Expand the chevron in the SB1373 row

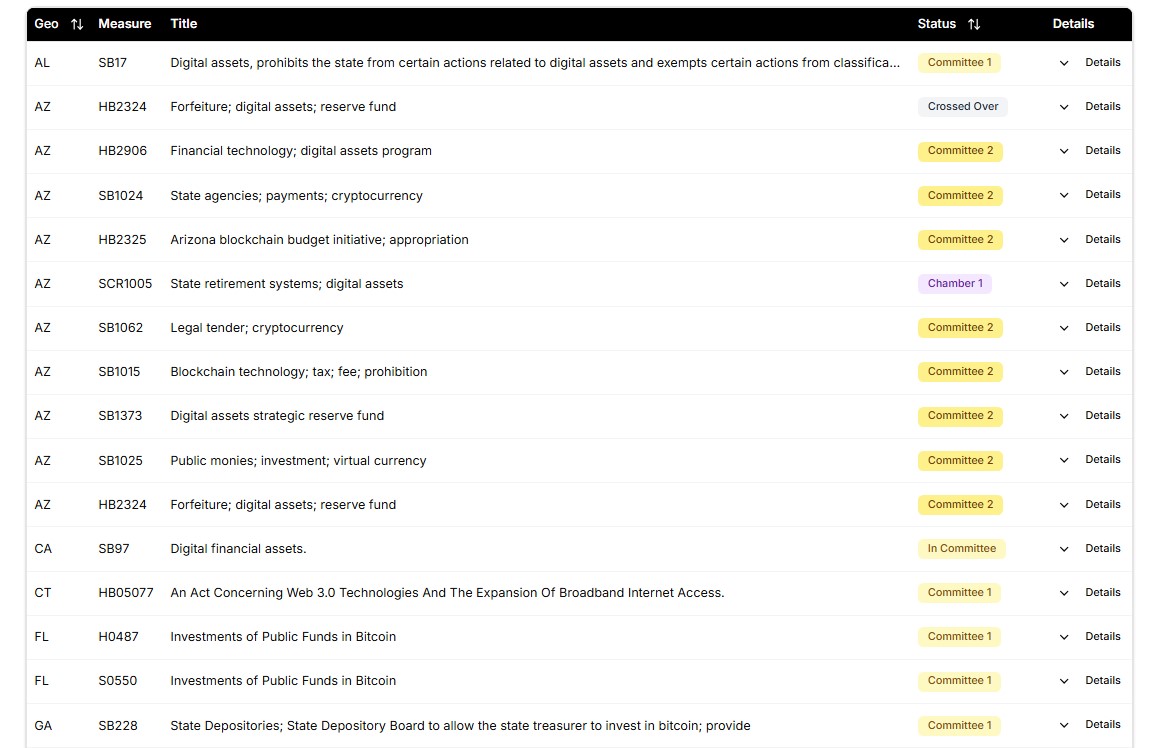click(1063, 416)
